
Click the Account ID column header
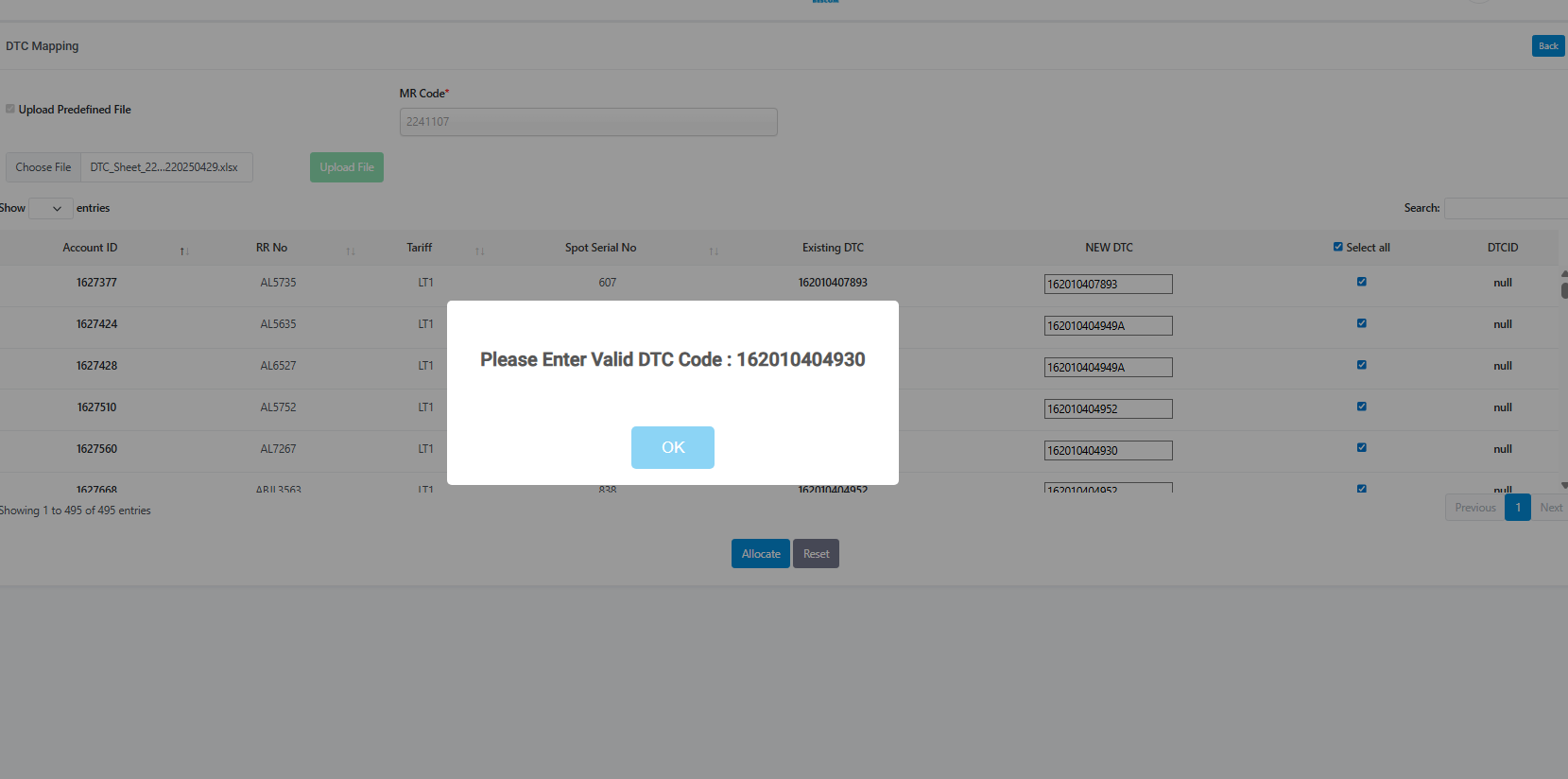(x=90, y=248)
